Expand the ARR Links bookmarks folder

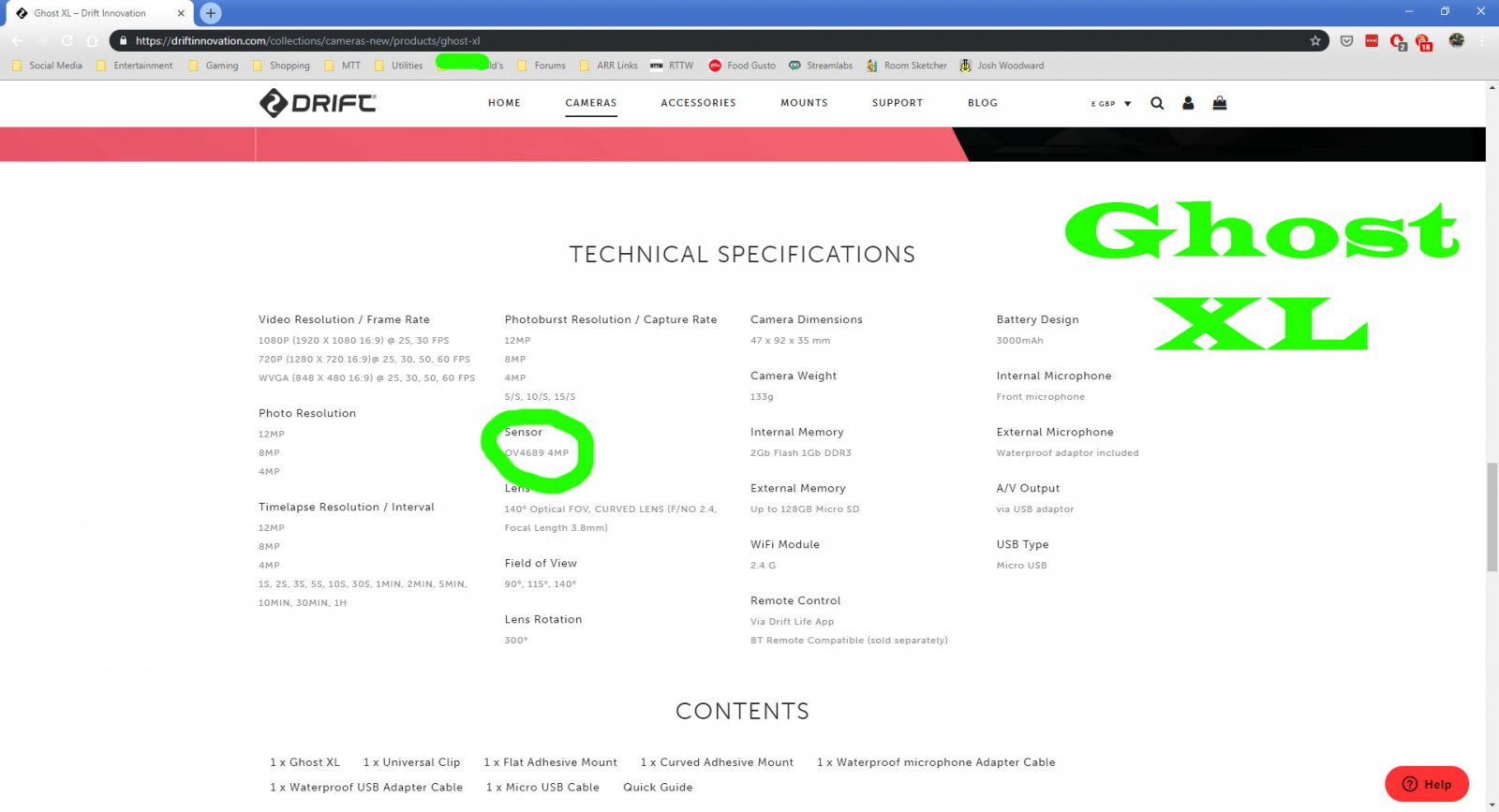(x=609, y=66)
